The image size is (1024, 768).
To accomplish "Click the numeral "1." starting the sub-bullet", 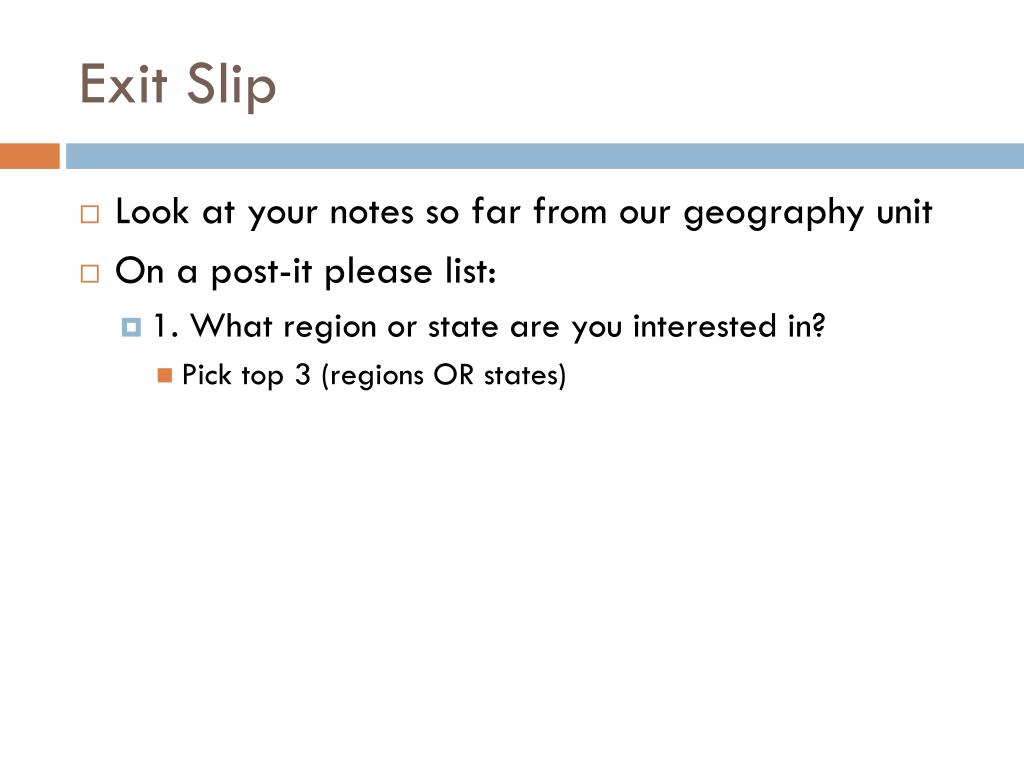I will click(166, 326).
